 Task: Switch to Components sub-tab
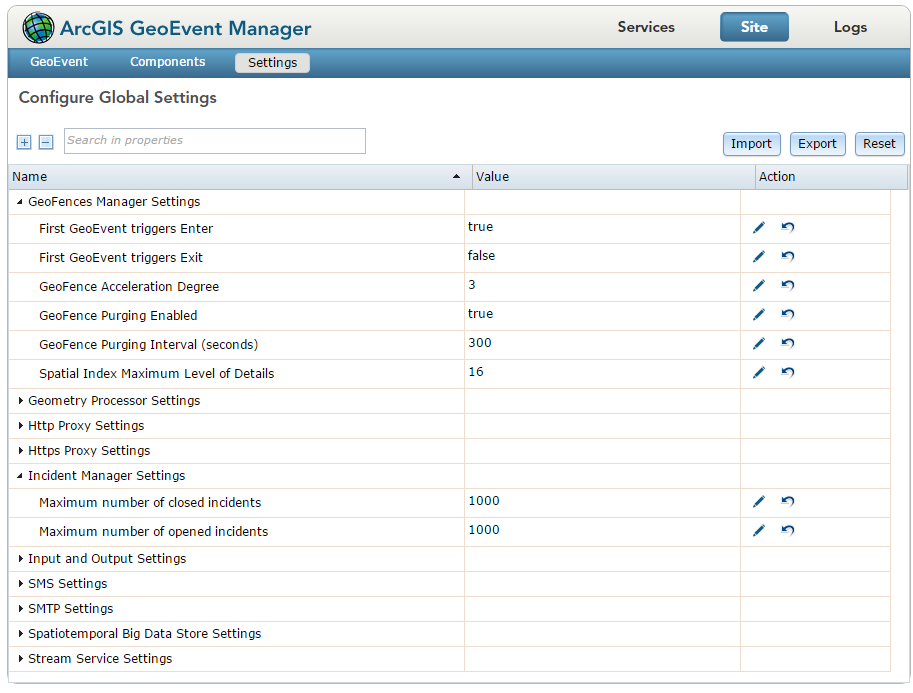(x=168, y=62)
